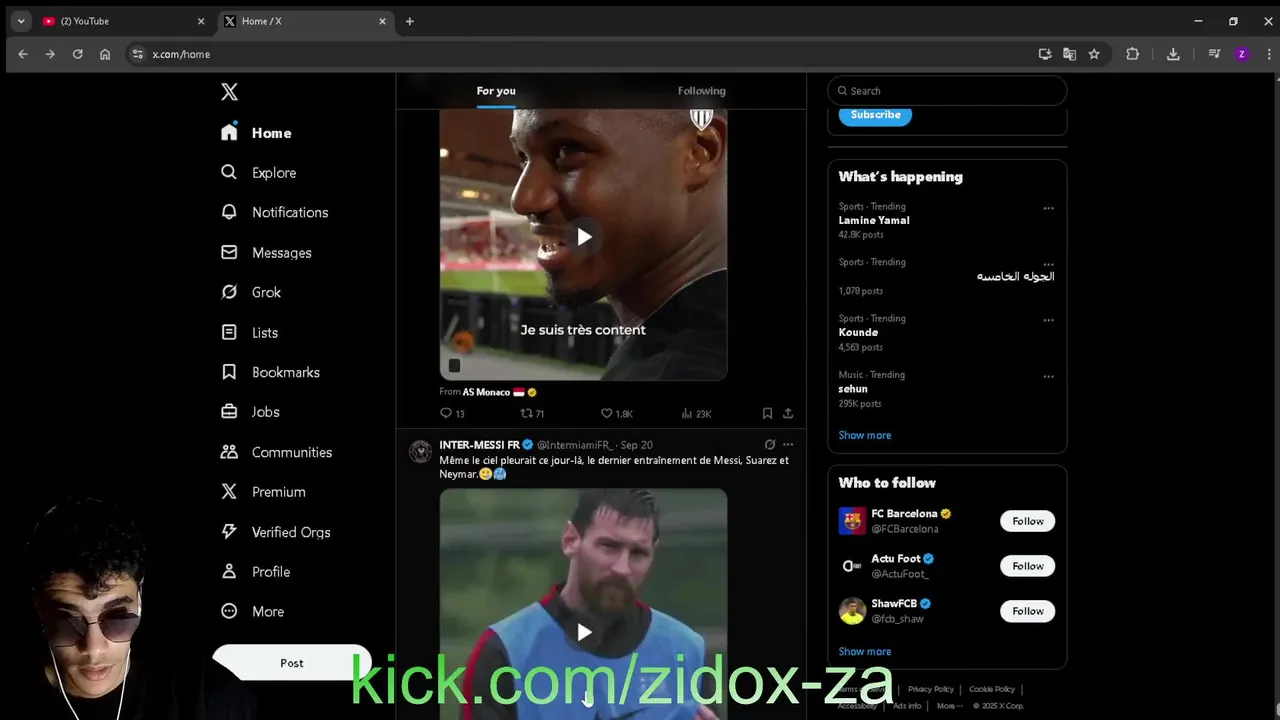Open Lists in the sidebar
This screenshot has width=1280, height=720.
[250, 332]
